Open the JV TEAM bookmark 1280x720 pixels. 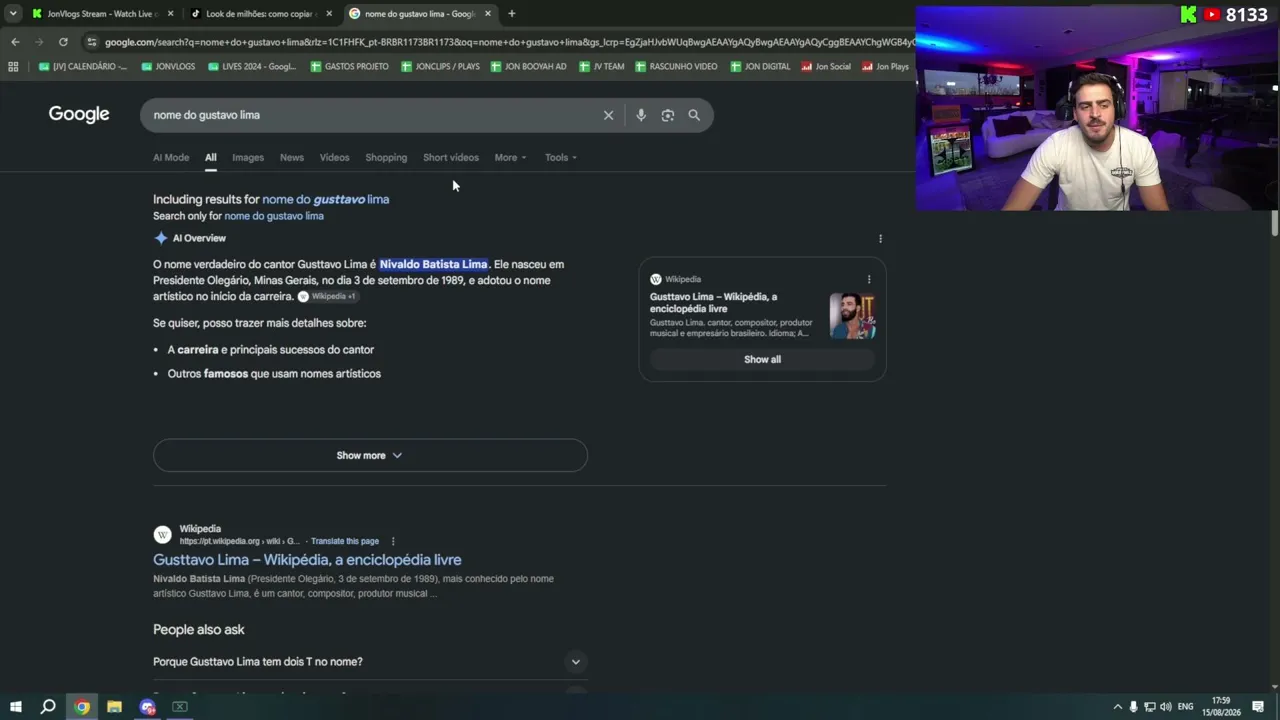[601, 67]
